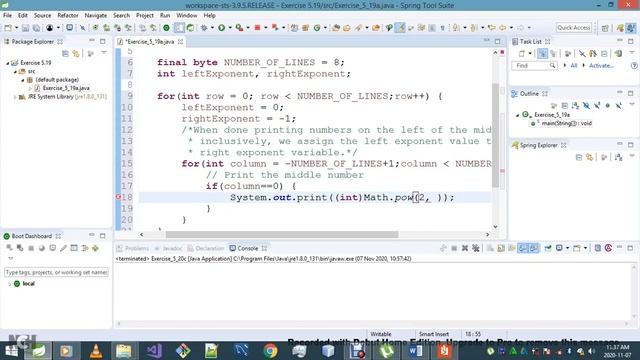Click the green local status icon
This screenshot has width=640, height=360.
(x=17, y=284)
